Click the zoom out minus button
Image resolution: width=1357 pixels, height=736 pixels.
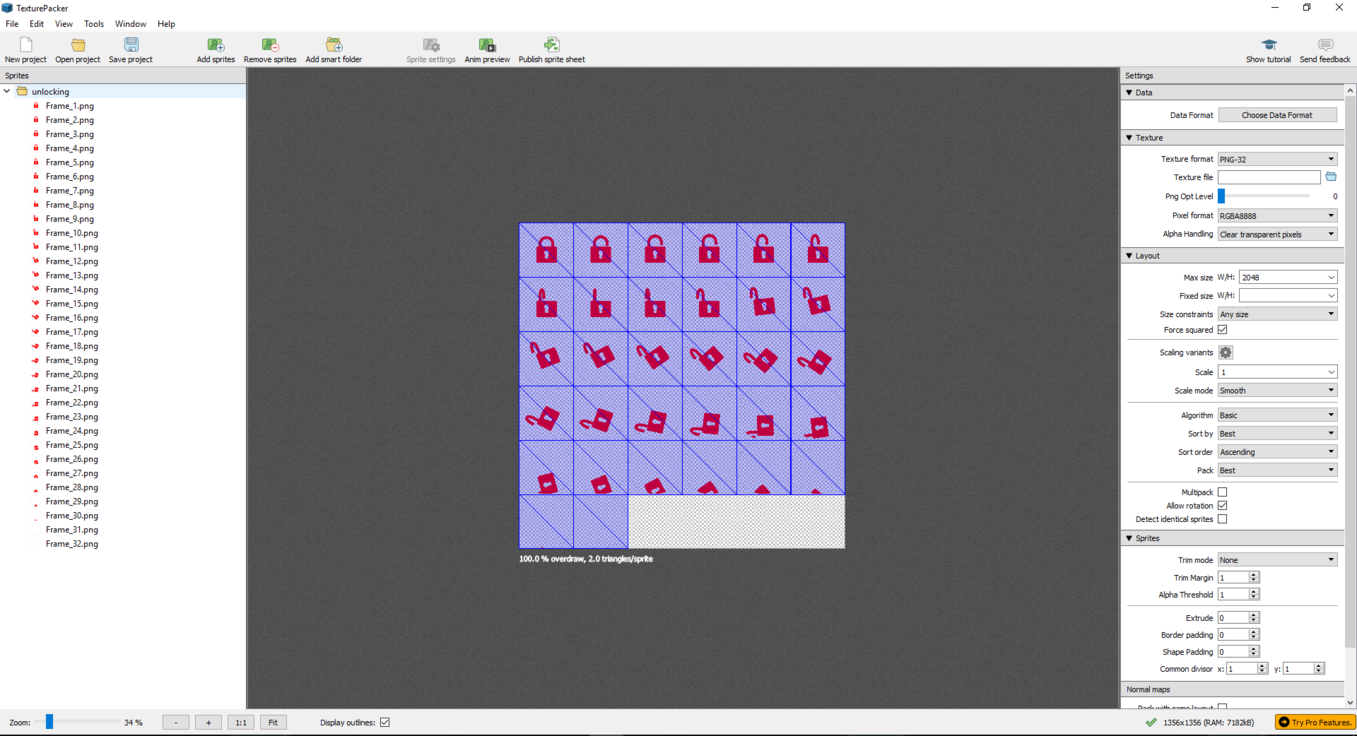[176, 722]
